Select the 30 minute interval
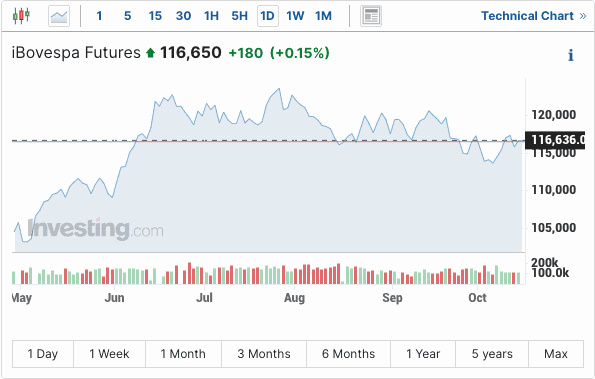The width and height of the screenshot is (595, 379). point(183,16)
